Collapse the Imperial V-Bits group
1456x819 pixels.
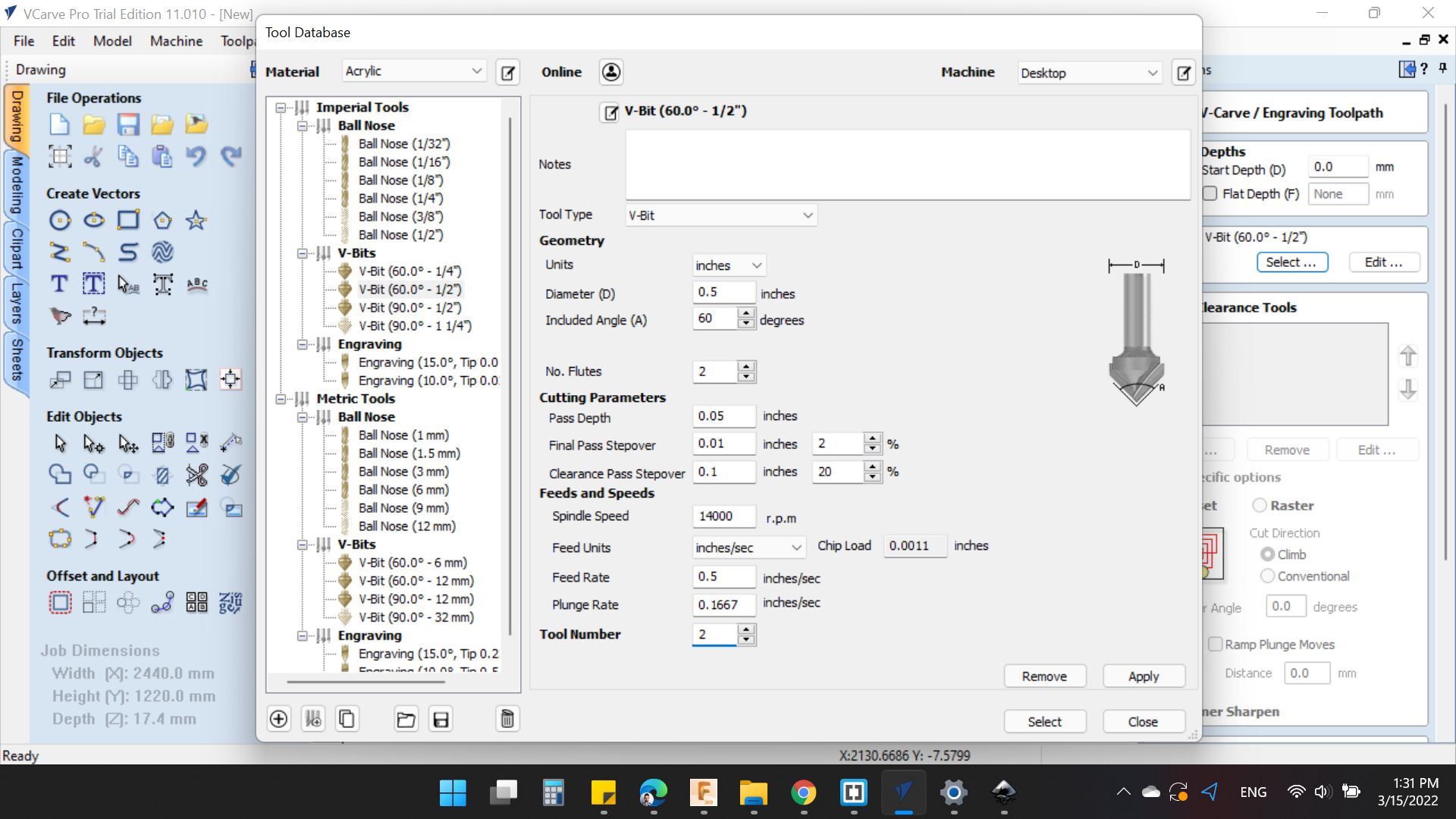click(302, 253)
